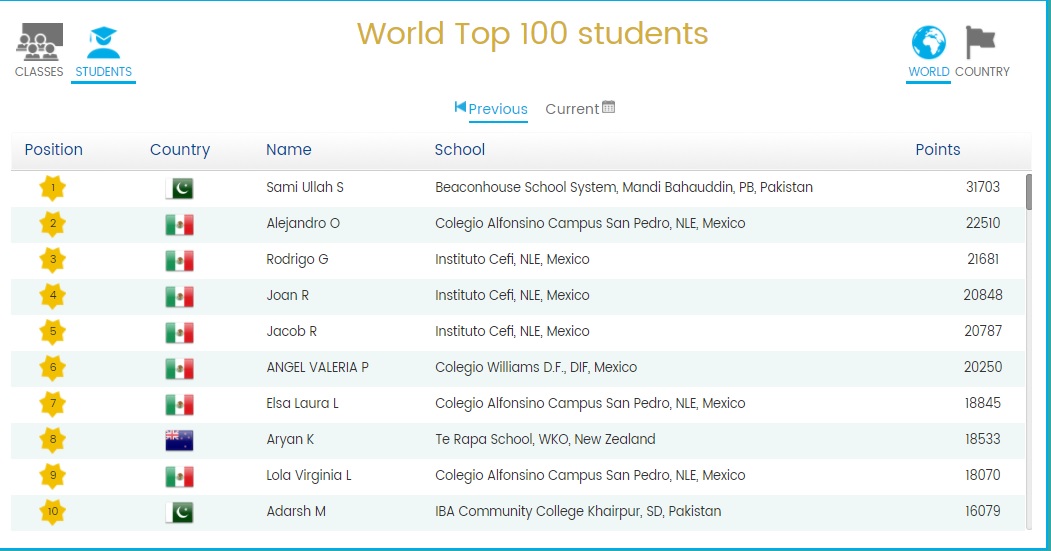Click the calendar icon beside Current
The width and height of the screenshot is (1051, 551).
point(609,107)
